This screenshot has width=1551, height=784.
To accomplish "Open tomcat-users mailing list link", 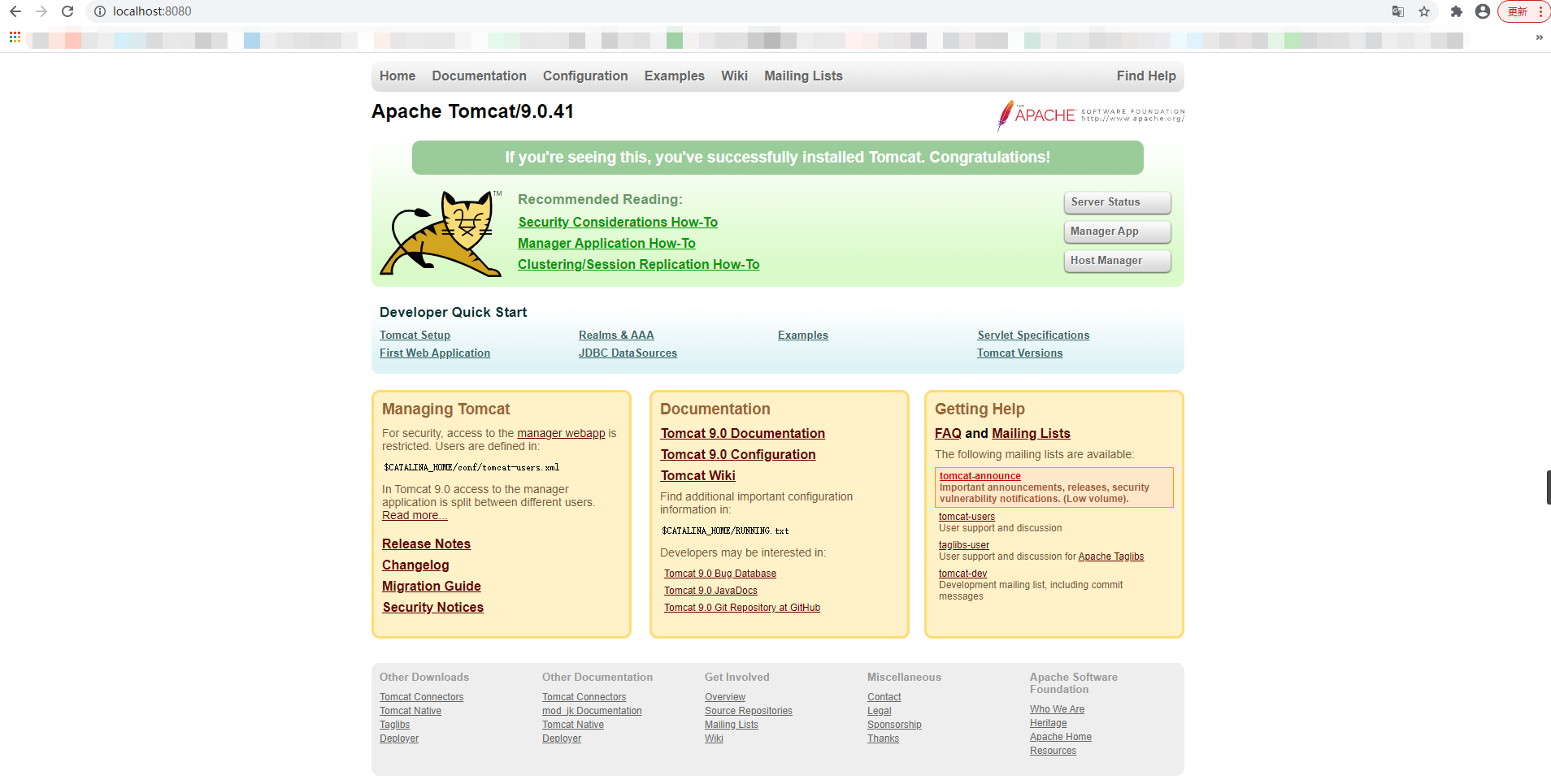I will coord(967,517).
